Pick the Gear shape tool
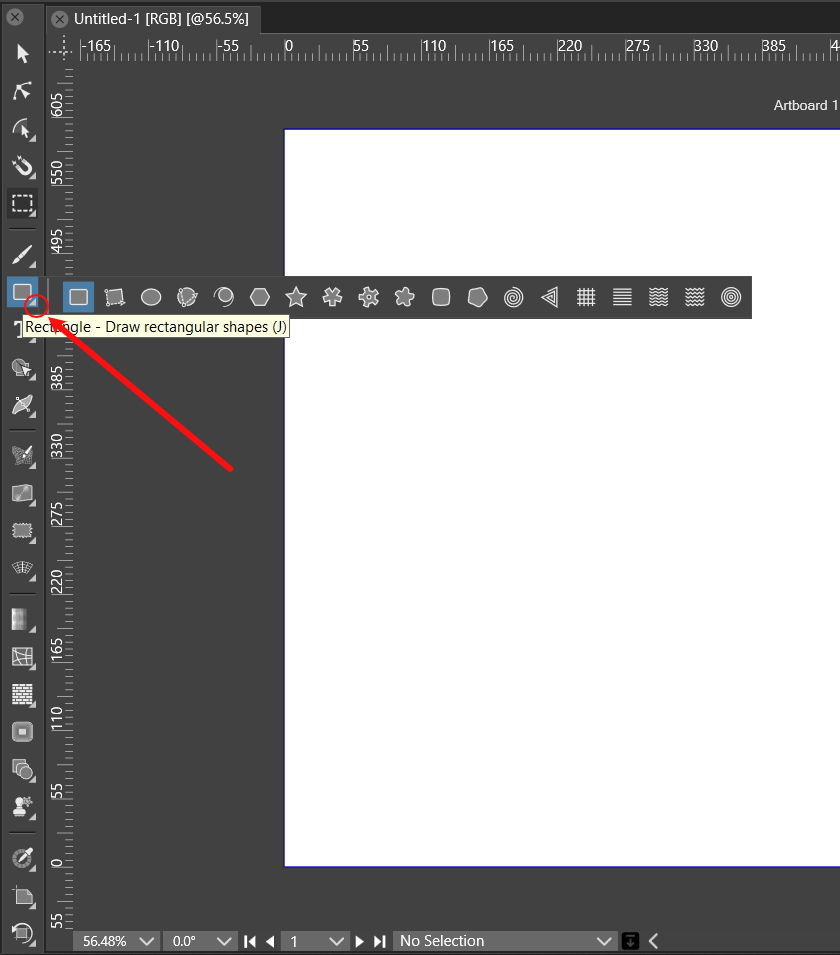Screen dimensions: 840x955 pos(369,297)
